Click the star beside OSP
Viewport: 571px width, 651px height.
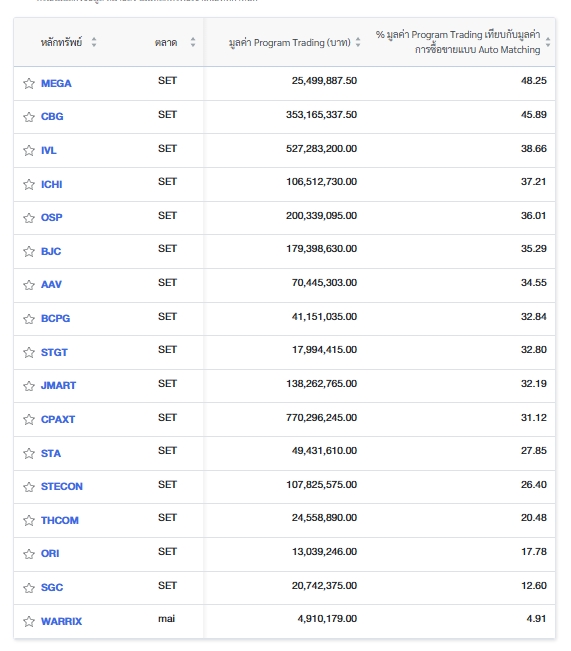(x=29, y=218)
